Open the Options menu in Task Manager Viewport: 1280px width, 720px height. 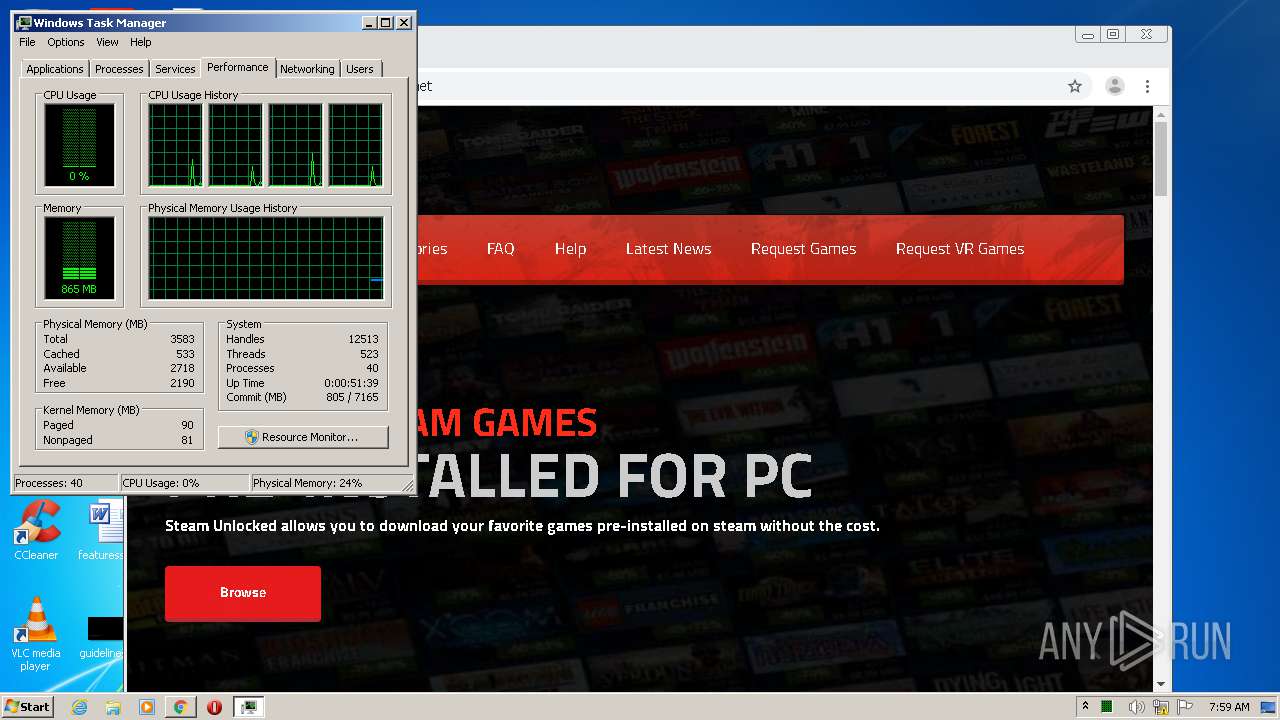[66, 42]
